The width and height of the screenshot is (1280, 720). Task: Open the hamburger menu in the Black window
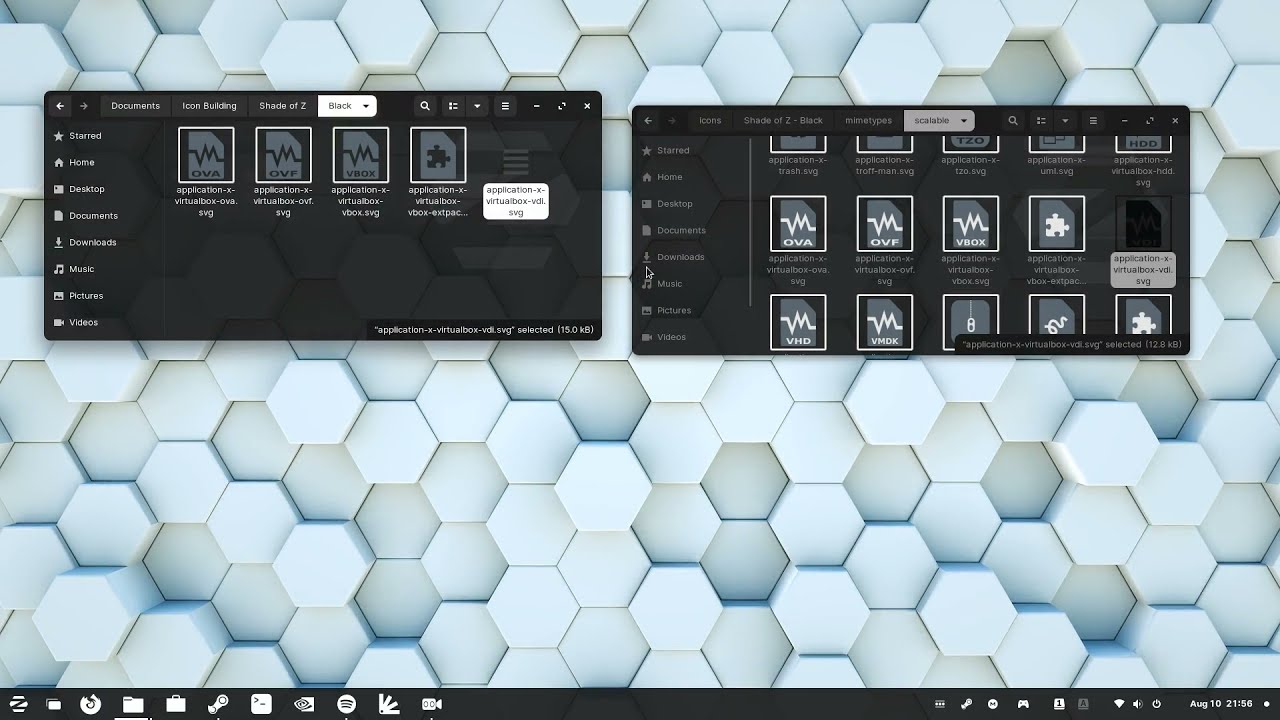[505, 106]
